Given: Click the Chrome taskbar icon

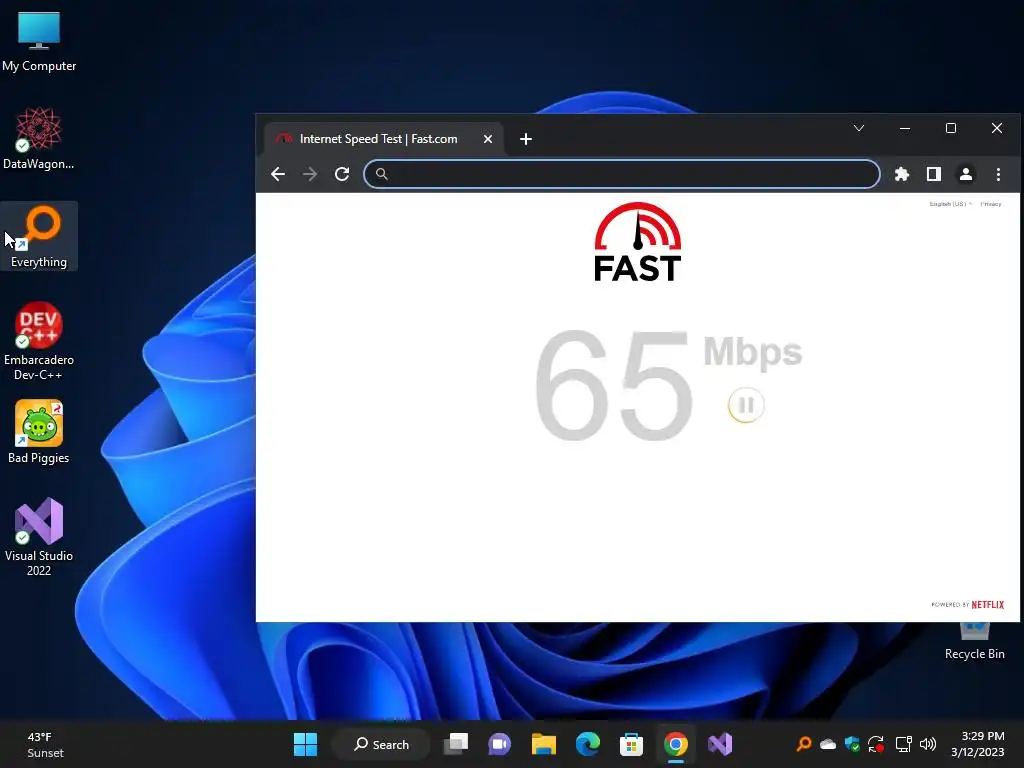Looking at the screenshot, I should tap(676, 744).
